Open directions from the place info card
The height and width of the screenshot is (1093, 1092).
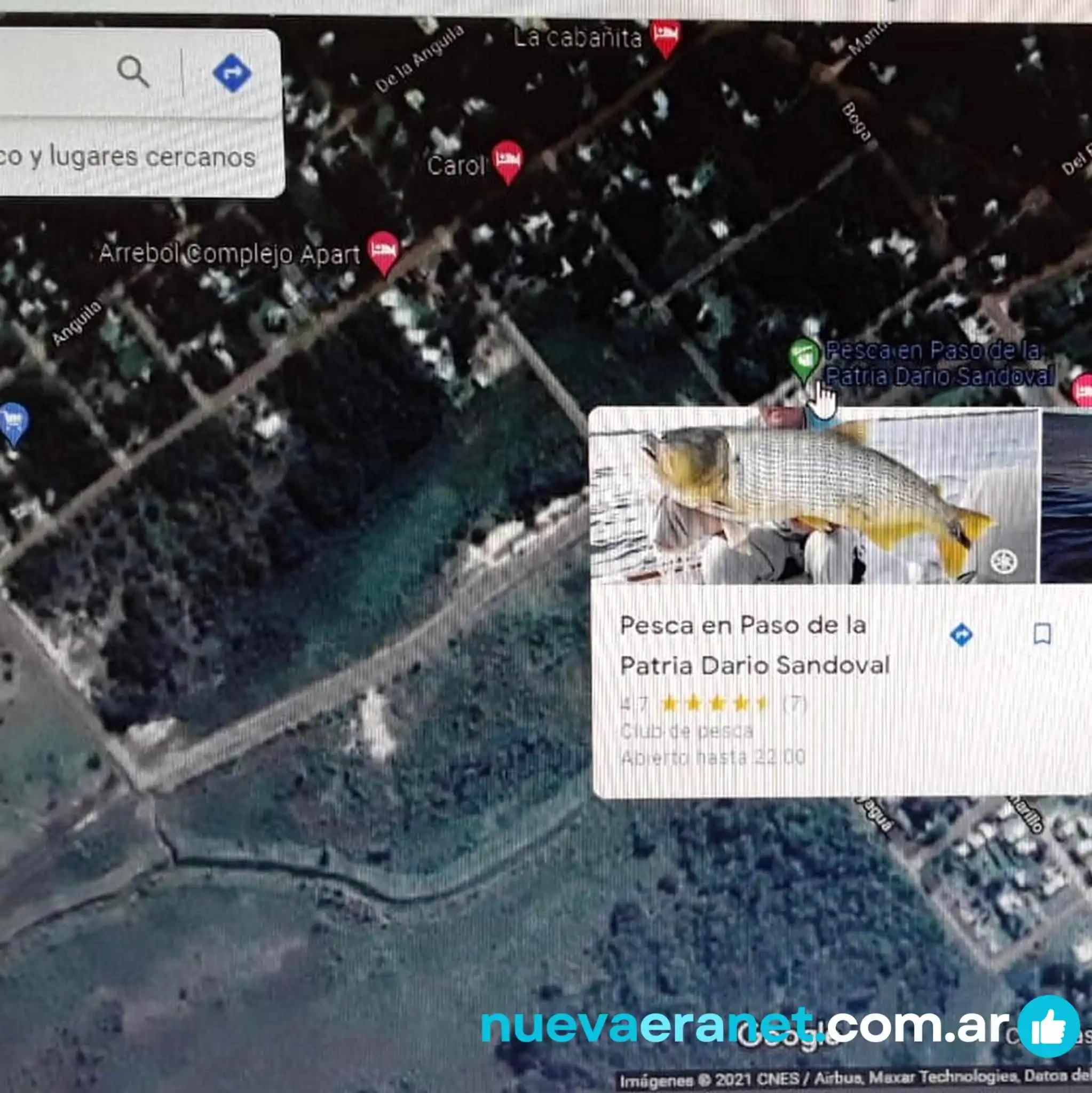click(x=961, y=635)
